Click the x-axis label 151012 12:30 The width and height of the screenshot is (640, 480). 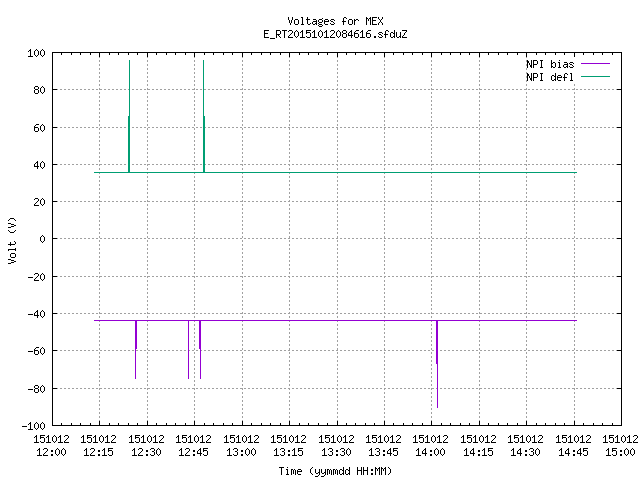147,446
